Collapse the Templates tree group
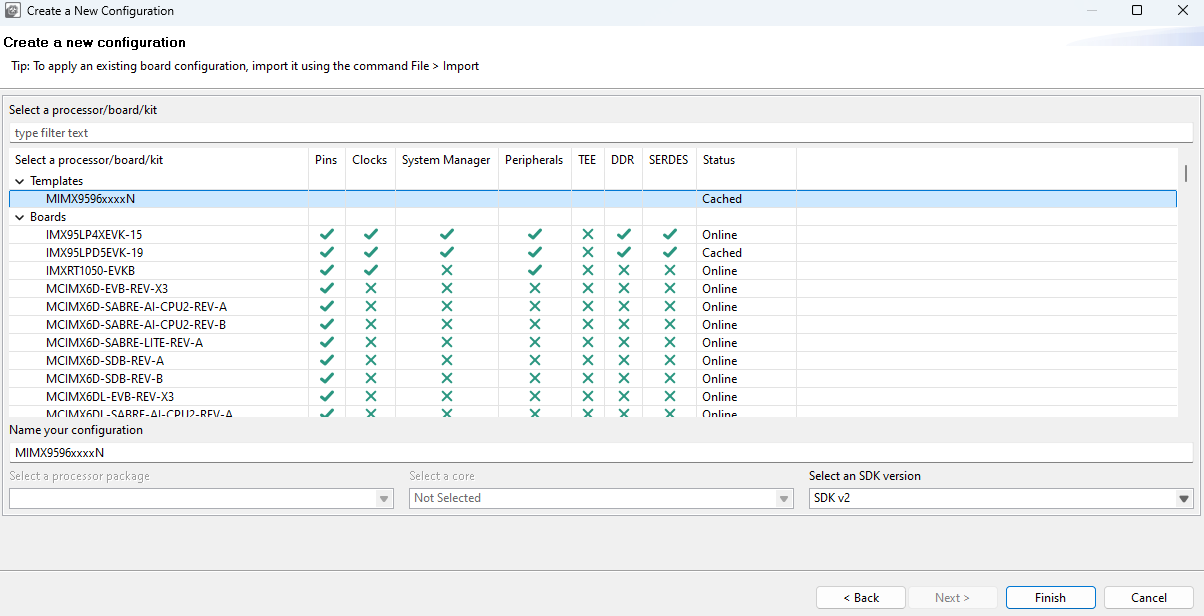The height and width of the screenshot is (616, 1204). pyautogui.click(x=20, y=182)
